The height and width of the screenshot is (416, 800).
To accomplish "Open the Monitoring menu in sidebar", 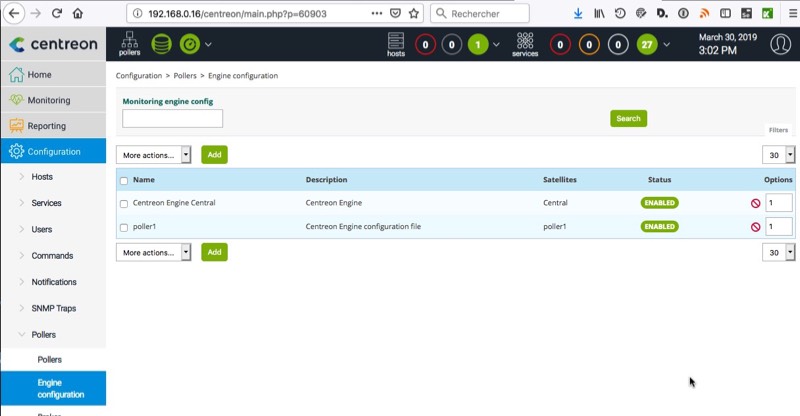I will click(x=48, y=101).
